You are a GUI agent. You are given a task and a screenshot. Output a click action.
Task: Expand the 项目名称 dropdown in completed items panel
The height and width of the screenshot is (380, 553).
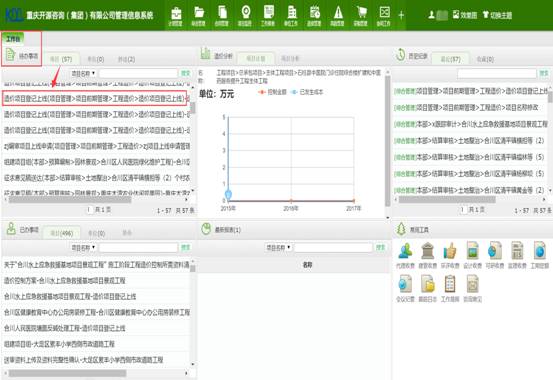[x=83, y=248]
